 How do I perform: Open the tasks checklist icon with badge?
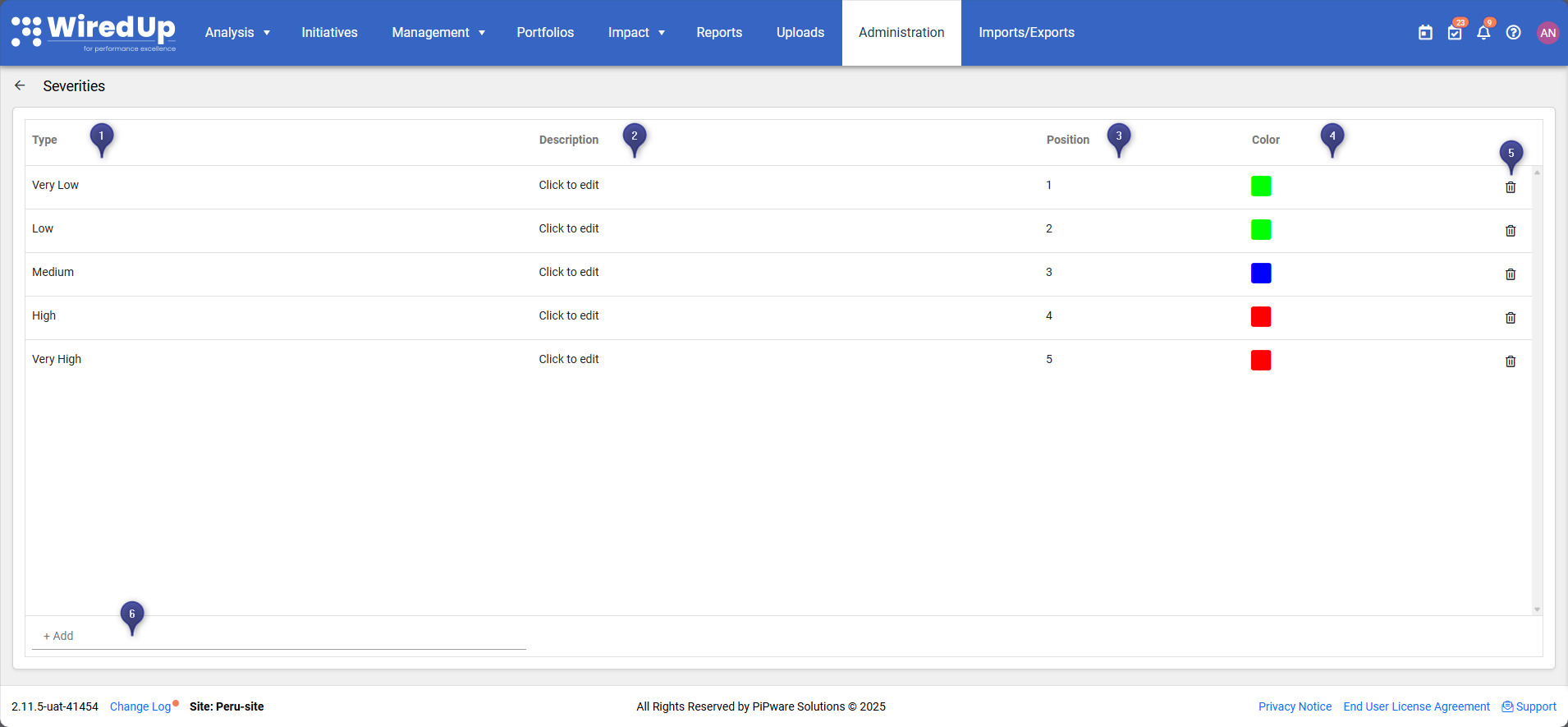[1455, 33]
